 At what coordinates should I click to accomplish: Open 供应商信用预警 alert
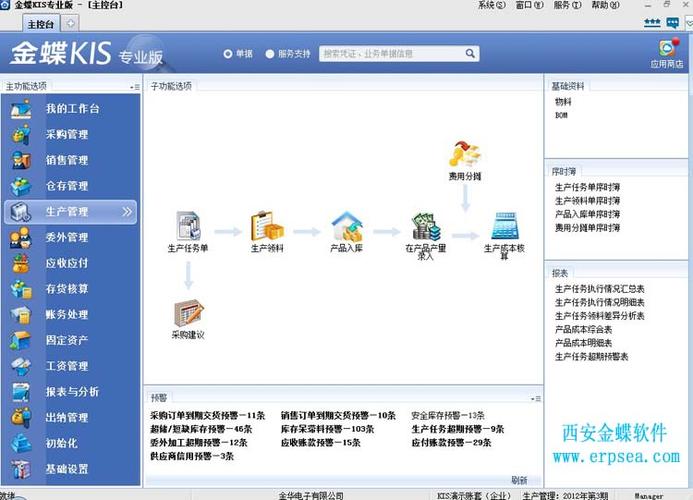[191, 456]
